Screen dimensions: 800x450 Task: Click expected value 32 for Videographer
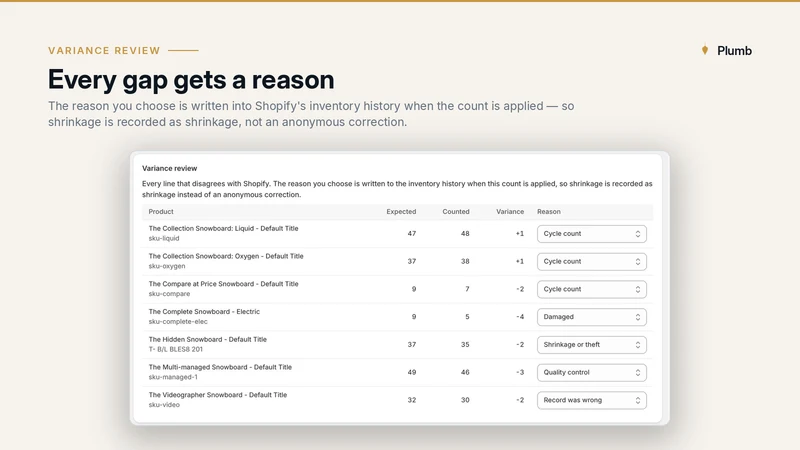(x=412, y=400)
